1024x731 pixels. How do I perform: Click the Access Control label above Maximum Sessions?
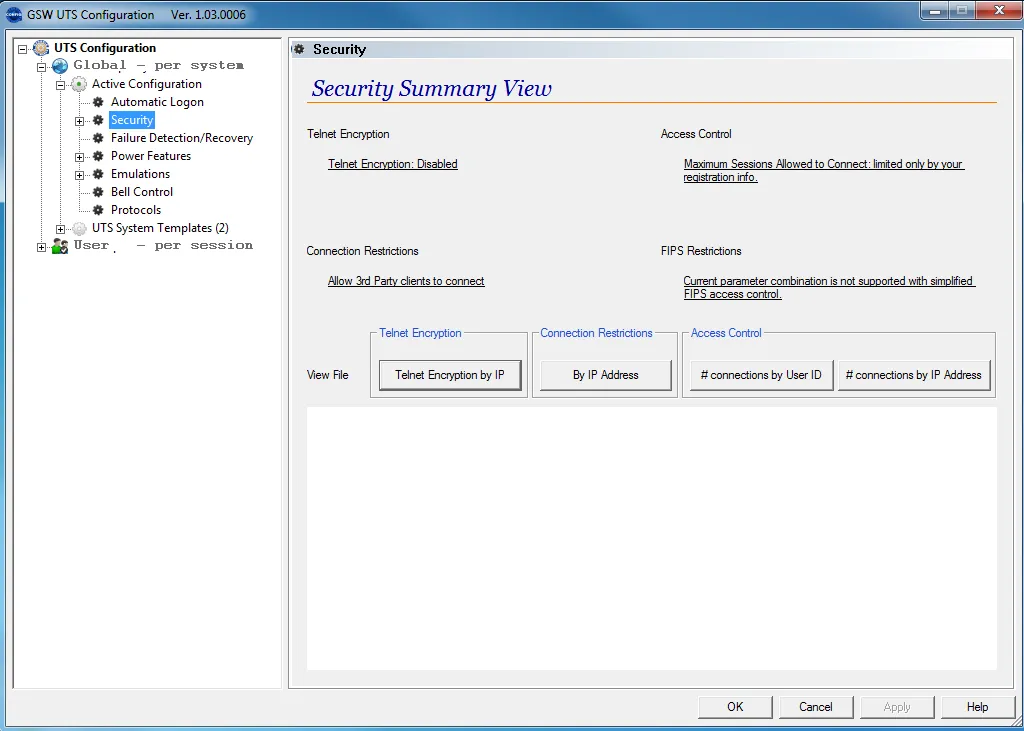696,134
